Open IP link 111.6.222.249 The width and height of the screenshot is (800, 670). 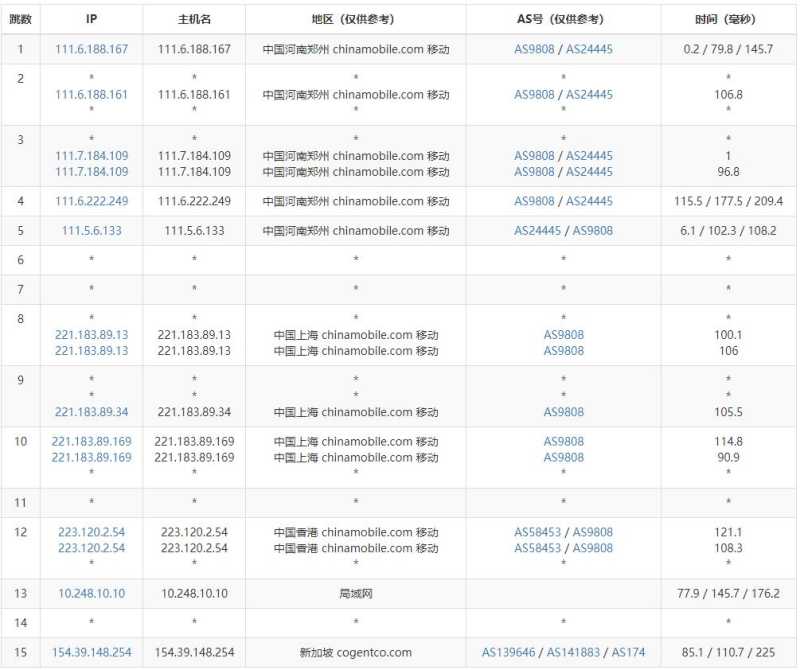point(91,201)
